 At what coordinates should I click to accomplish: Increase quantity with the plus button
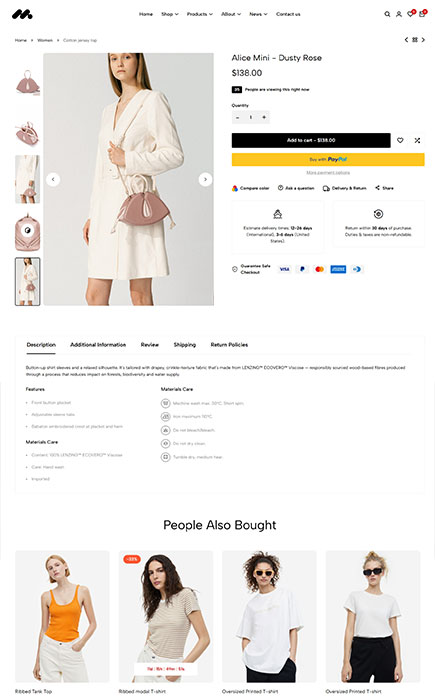coord(264,117)
